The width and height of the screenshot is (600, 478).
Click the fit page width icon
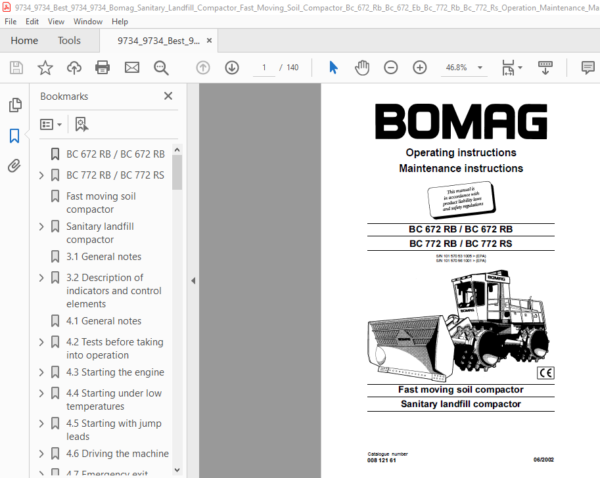508,68
